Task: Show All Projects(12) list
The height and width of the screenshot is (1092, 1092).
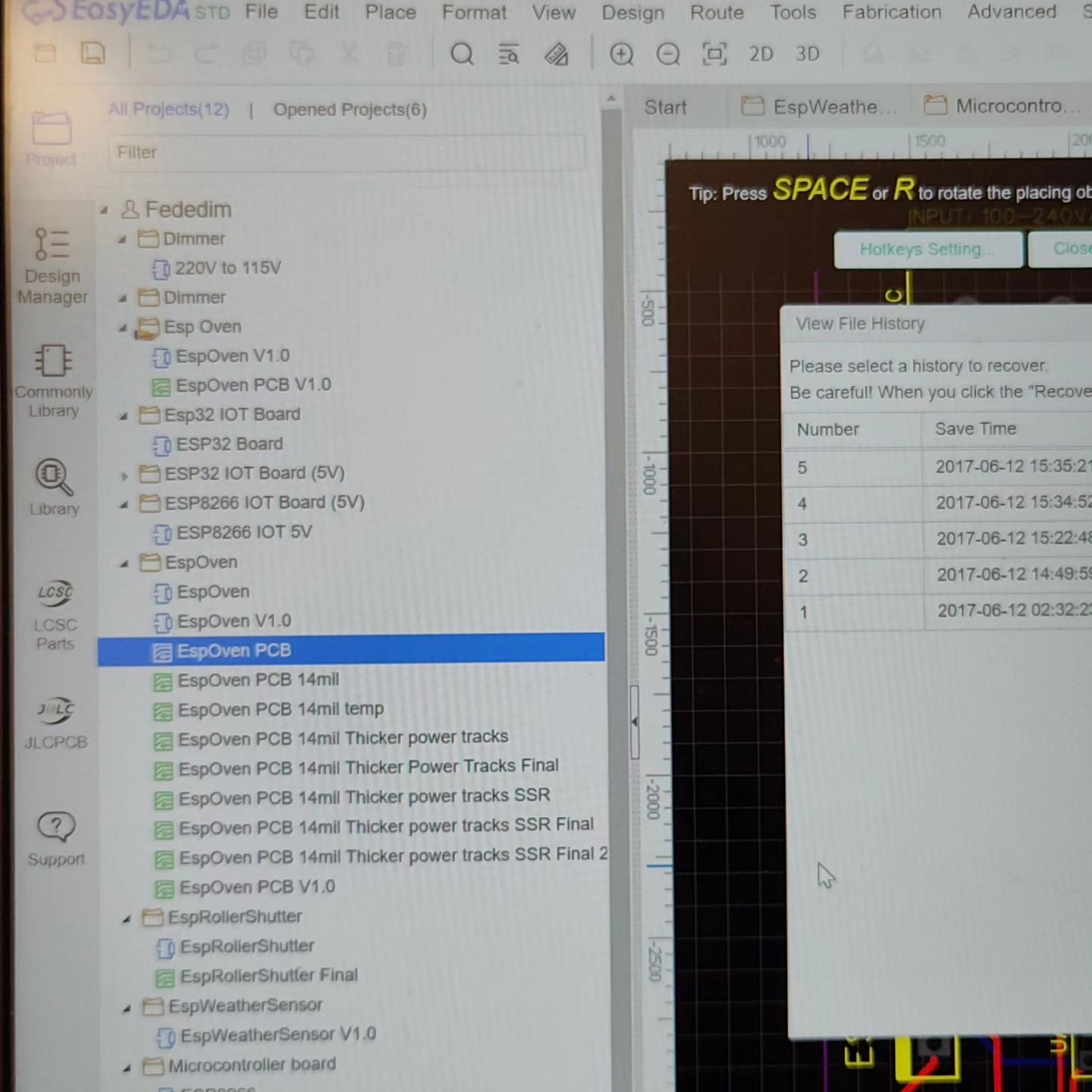Action: pos(168,109)
